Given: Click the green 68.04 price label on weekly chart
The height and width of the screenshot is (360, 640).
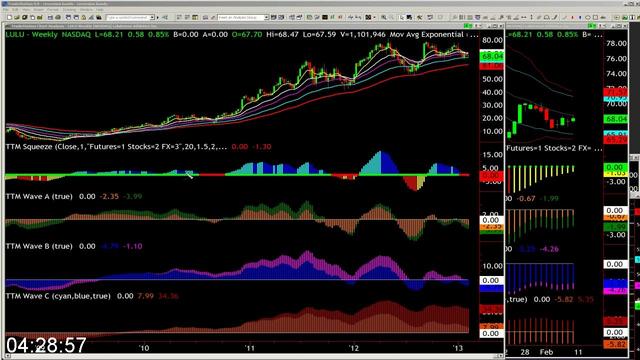Looking at the screenshot, I should click(492, 56).
